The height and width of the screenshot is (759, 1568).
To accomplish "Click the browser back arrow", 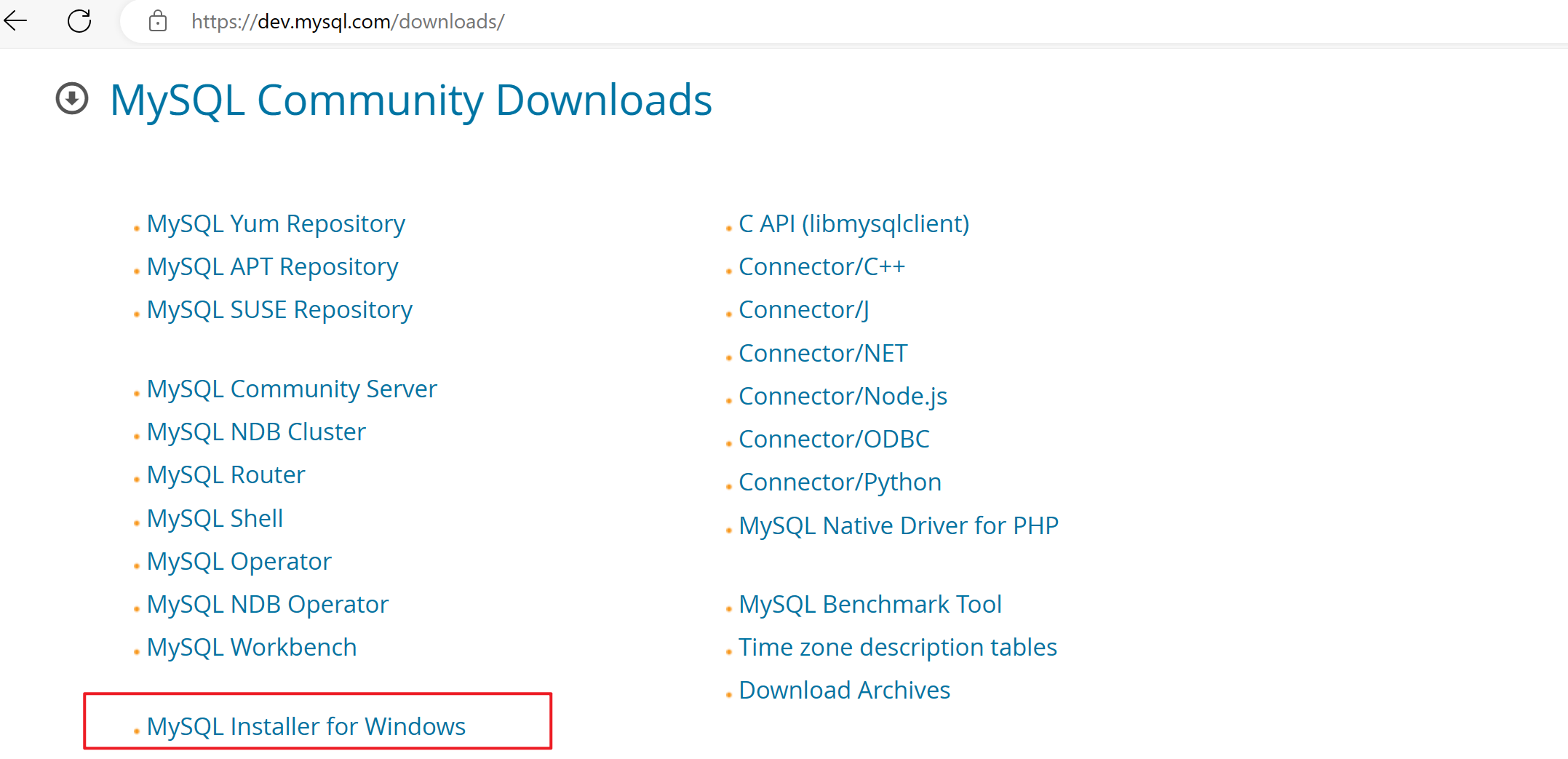I will click(15, 21).
